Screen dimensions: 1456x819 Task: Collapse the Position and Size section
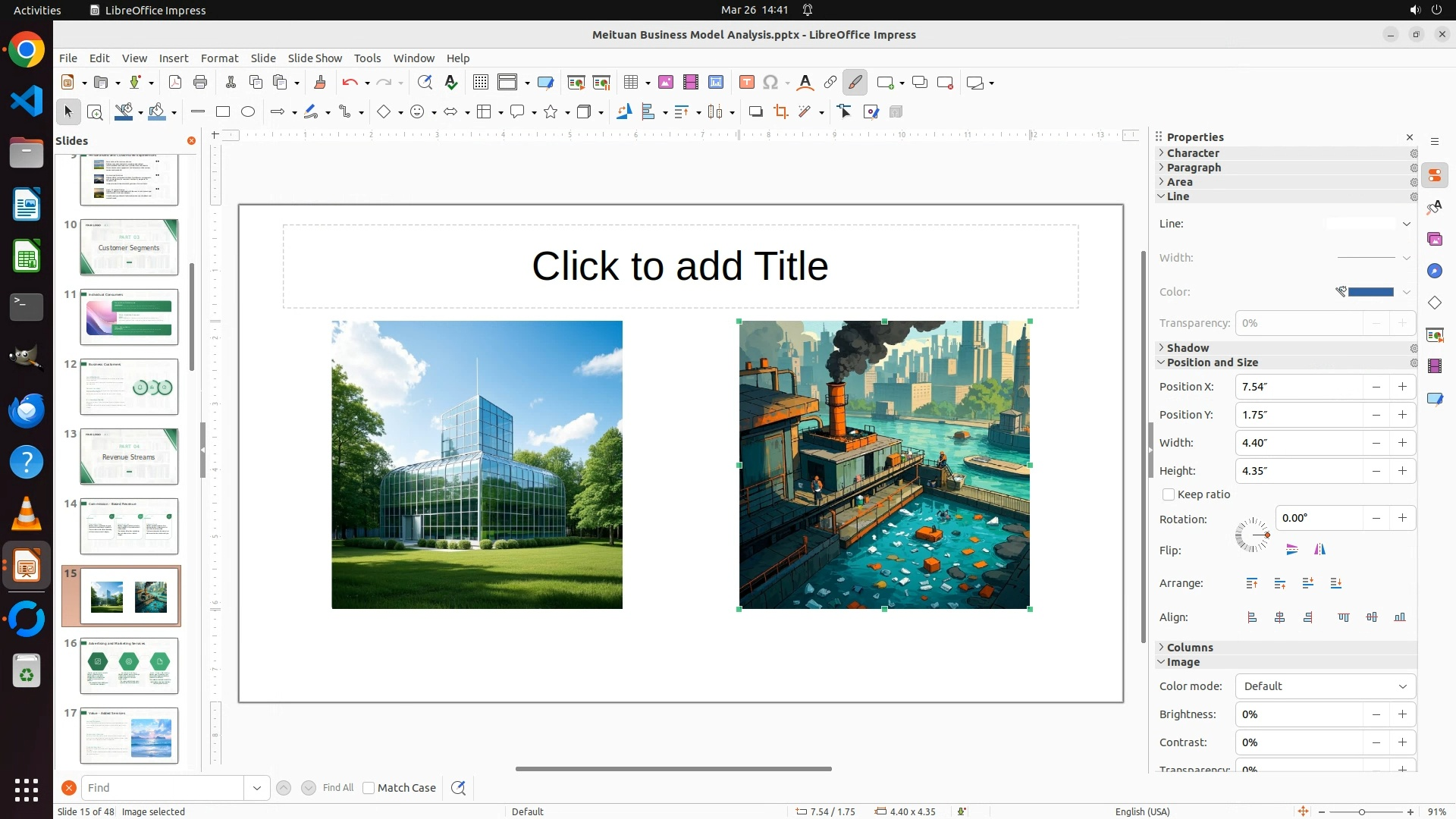tap(1212, 362)
